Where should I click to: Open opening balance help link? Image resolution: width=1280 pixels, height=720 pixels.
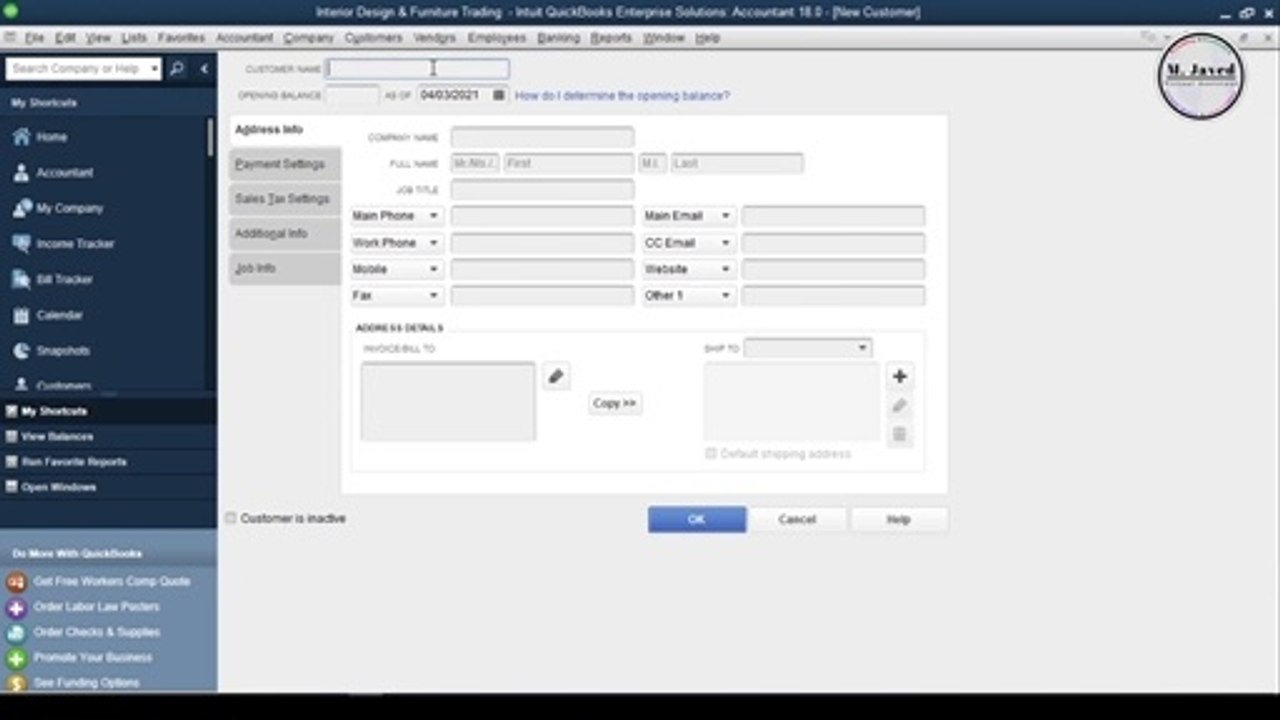click(x=622, y=96)
